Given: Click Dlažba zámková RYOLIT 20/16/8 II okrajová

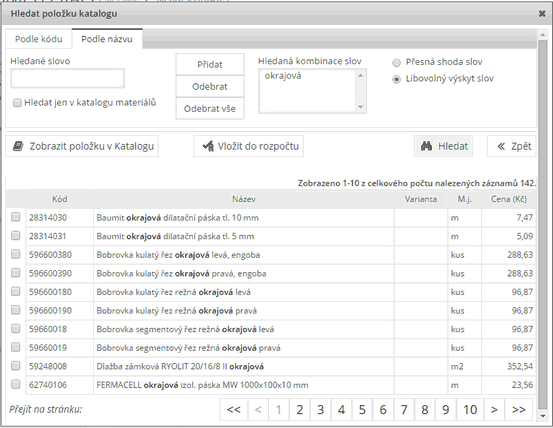Looking at the screenshot, I should click(x=180, y=367).
